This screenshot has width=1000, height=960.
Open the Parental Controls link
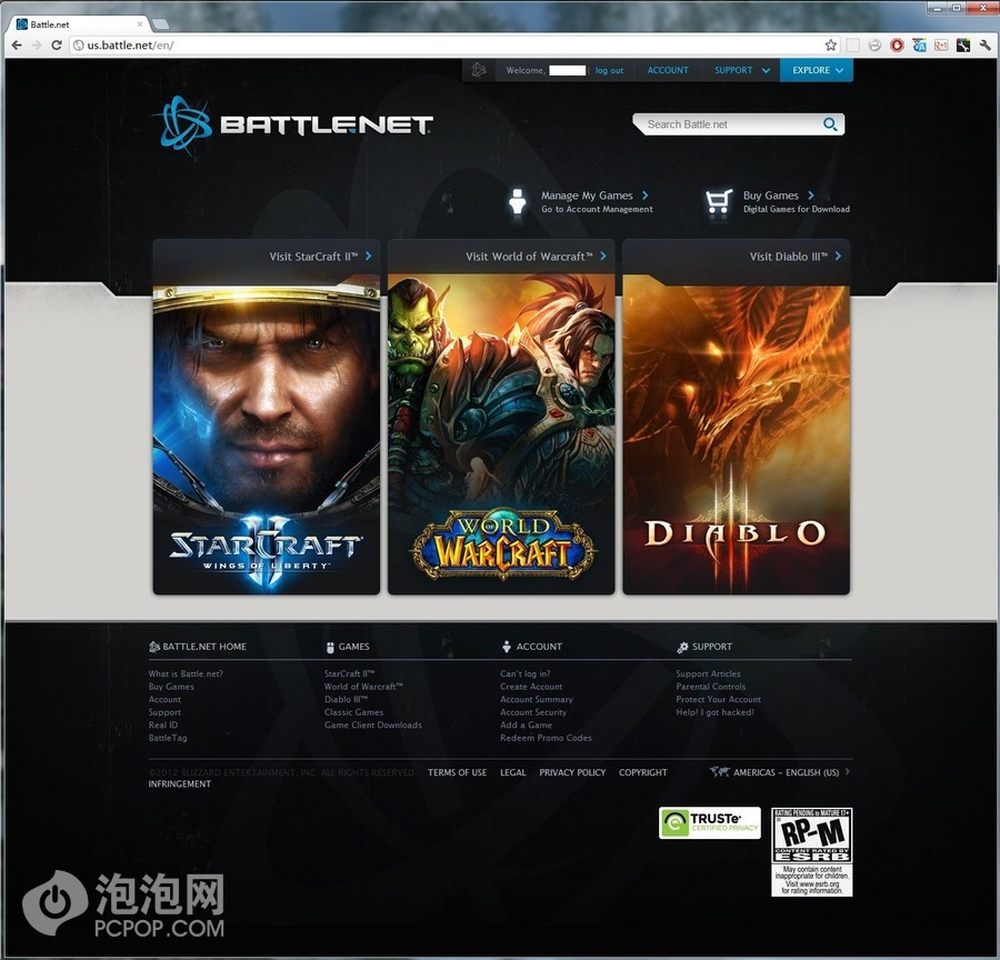click(710, 686)
